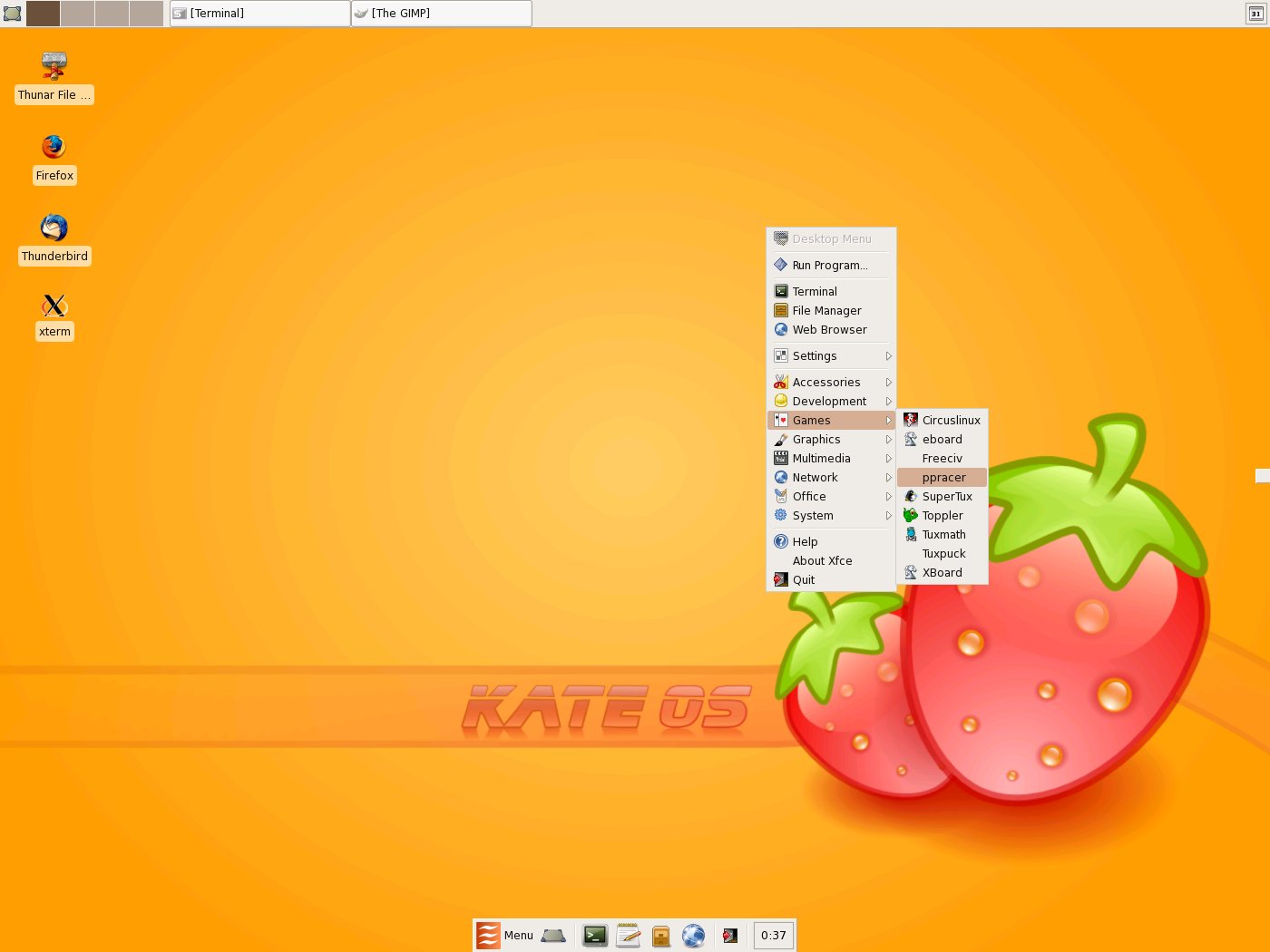This screenshot has width=1270, height=952.
Task: Click the show desktop icon beside Menu
Action: (553, 935)
